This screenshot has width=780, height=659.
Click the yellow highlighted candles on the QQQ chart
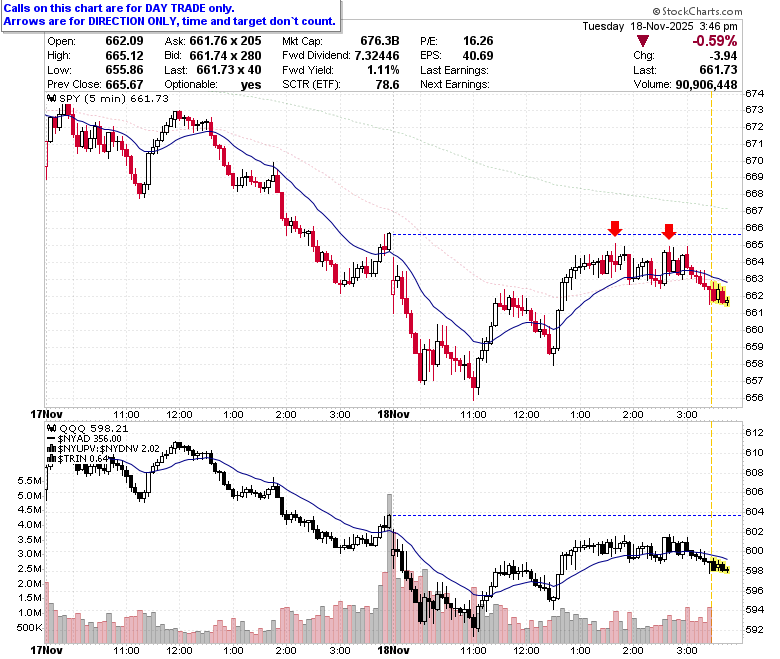pos(720,566)
